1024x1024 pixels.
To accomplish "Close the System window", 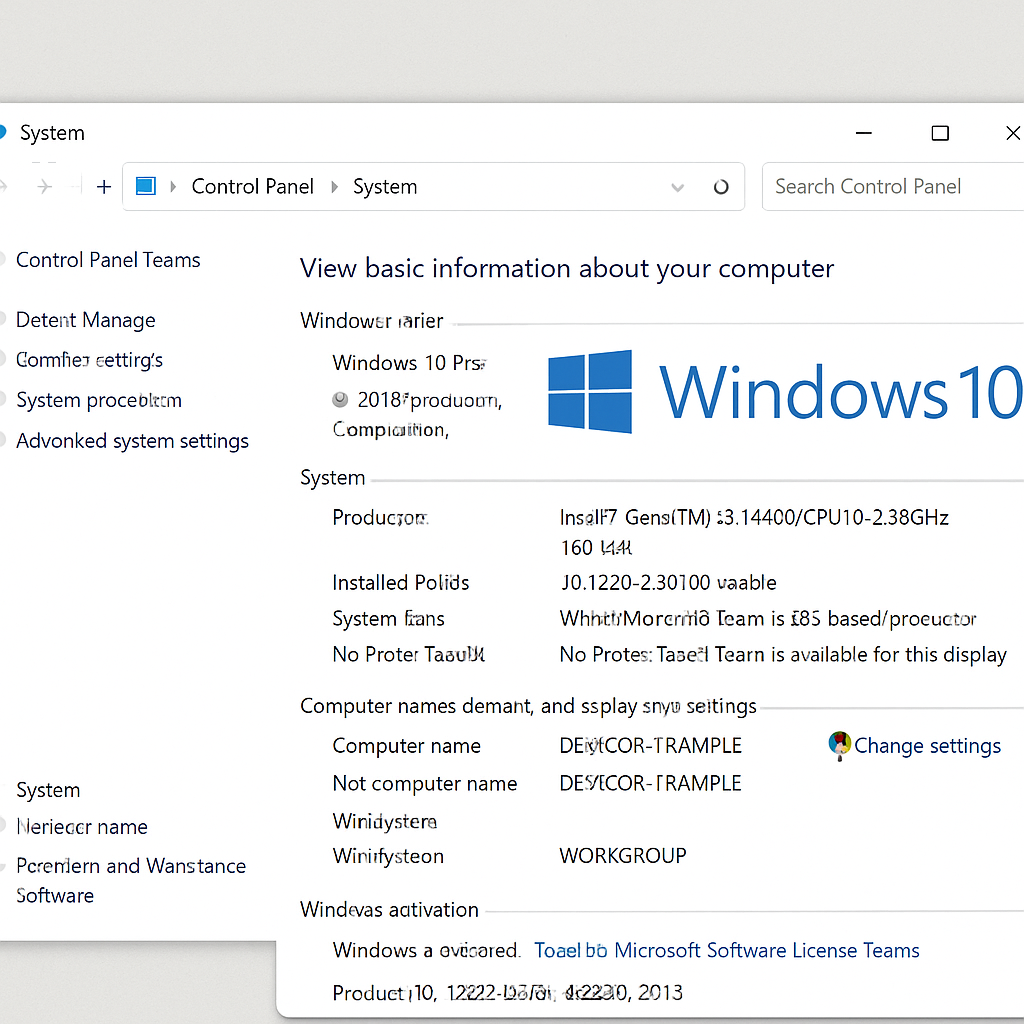I will point(1013,133).
